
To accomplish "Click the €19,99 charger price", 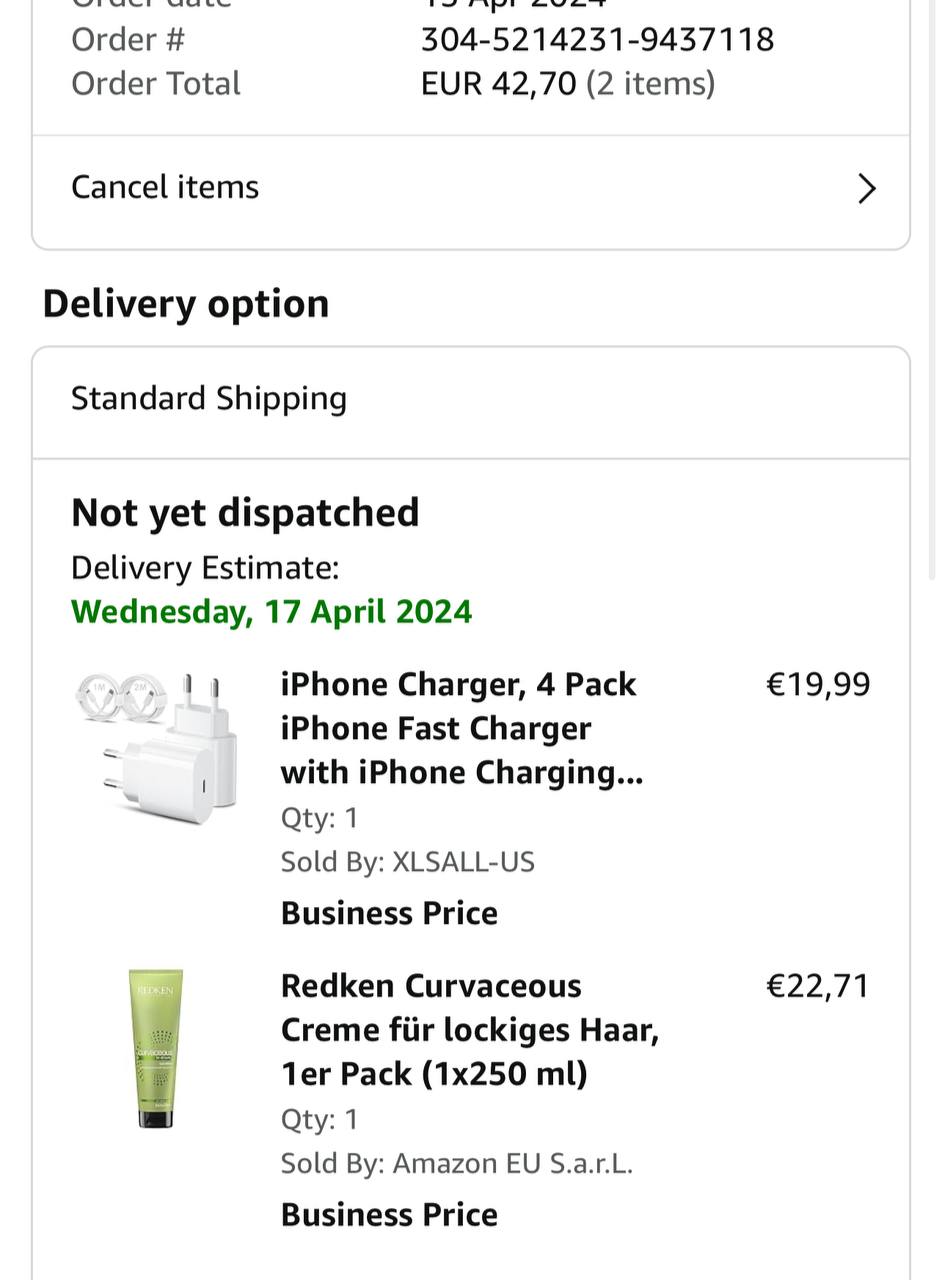I will 817,685.
